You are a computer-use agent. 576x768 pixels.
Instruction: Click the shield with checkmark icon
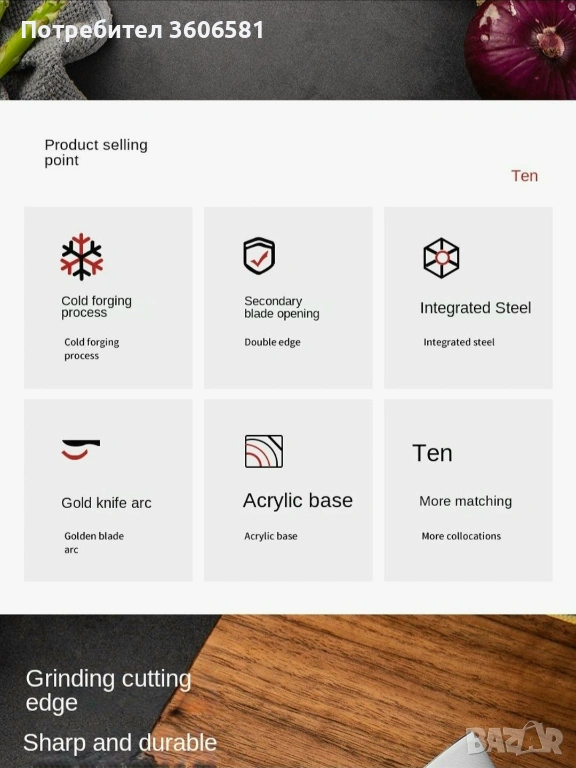point(259,256)
